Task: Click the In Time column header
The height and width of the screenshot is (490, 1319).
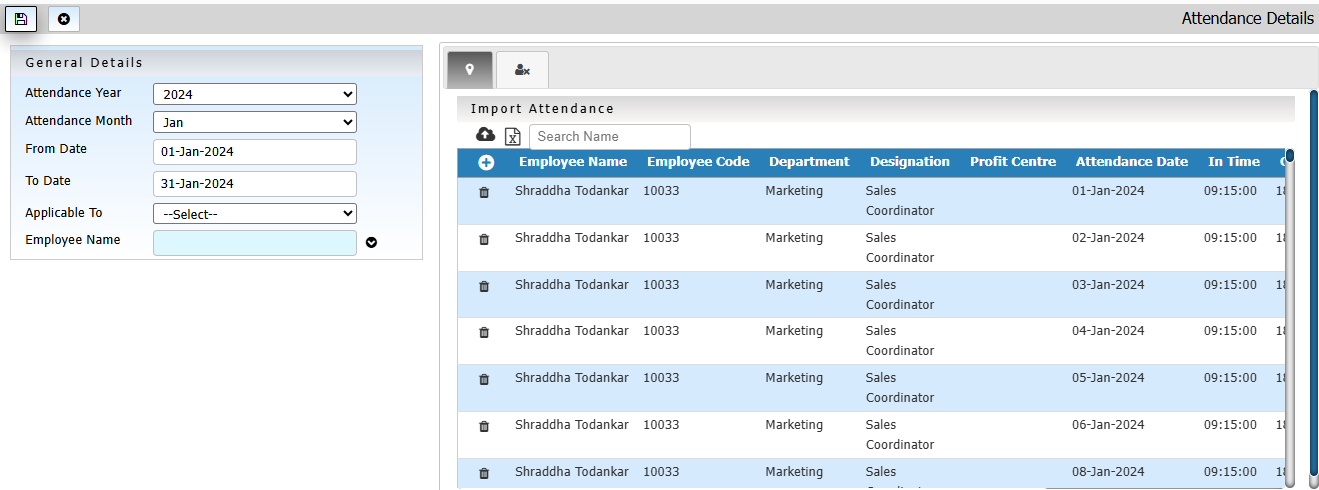Action: 1234,162
